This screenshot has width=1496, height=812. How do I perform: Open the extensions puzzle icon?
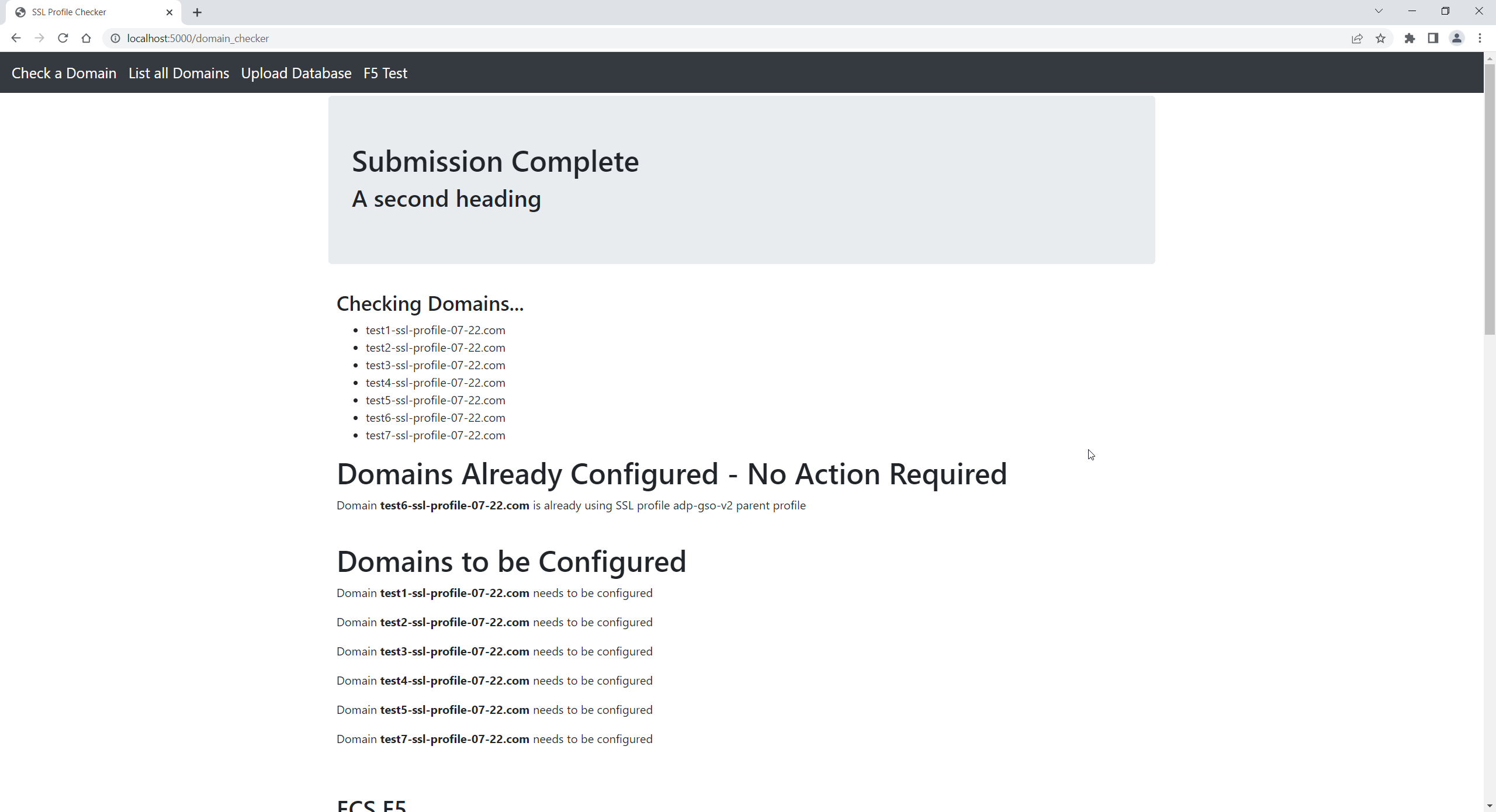1410,38
